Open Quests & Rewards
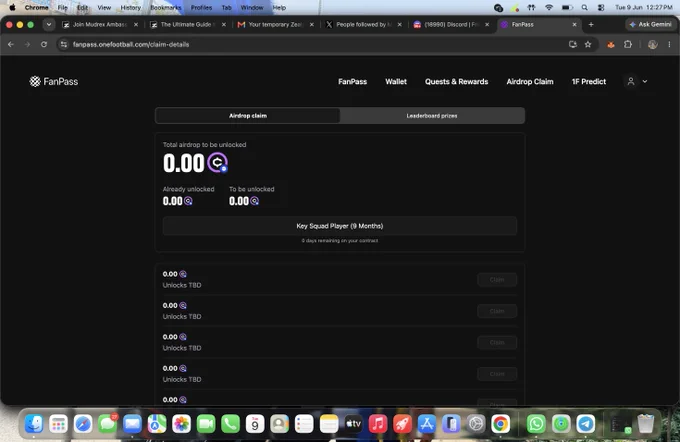 456,82
